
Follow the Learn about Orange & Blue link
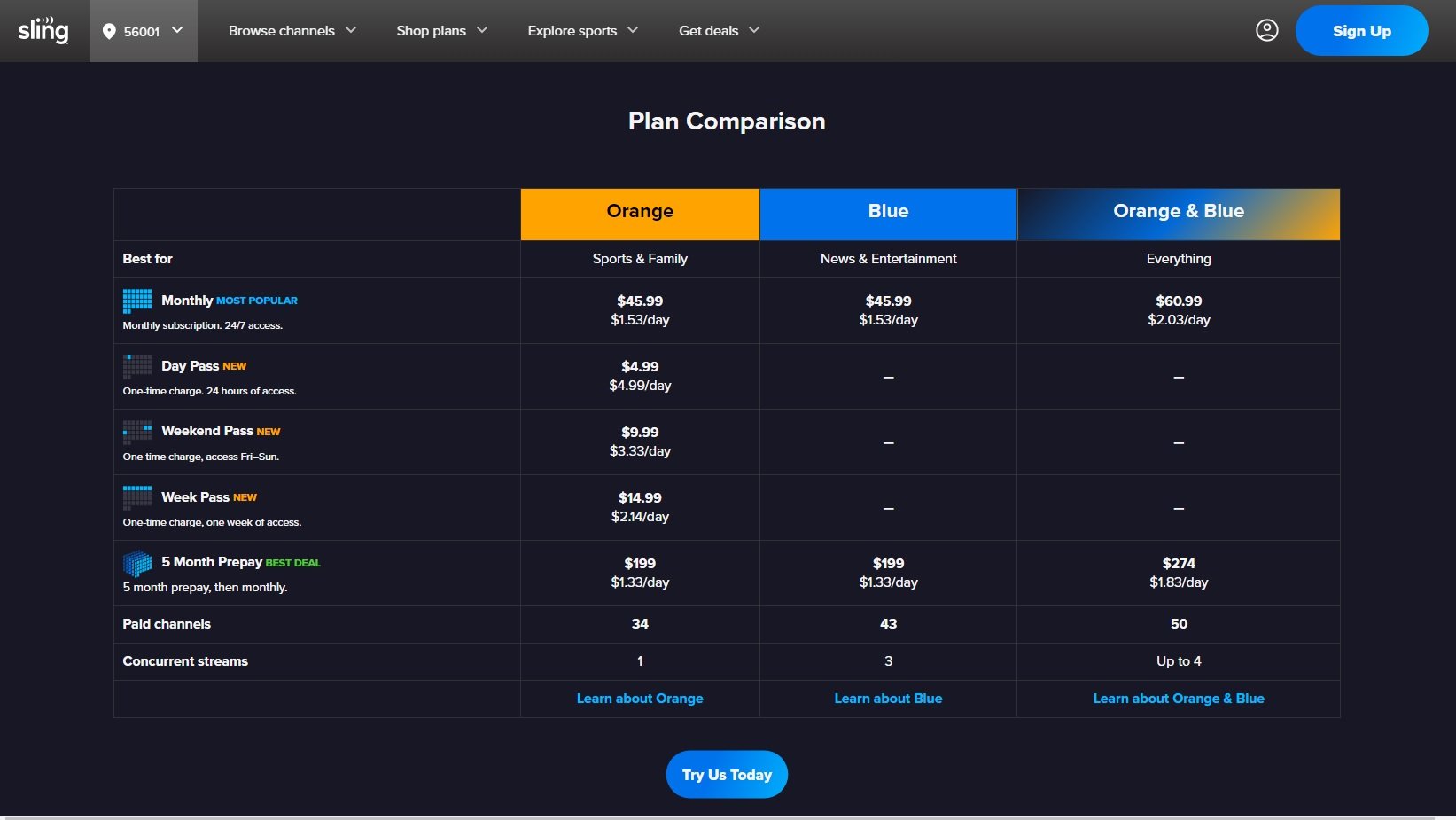pyautogui.click(x=1179, y=699)
